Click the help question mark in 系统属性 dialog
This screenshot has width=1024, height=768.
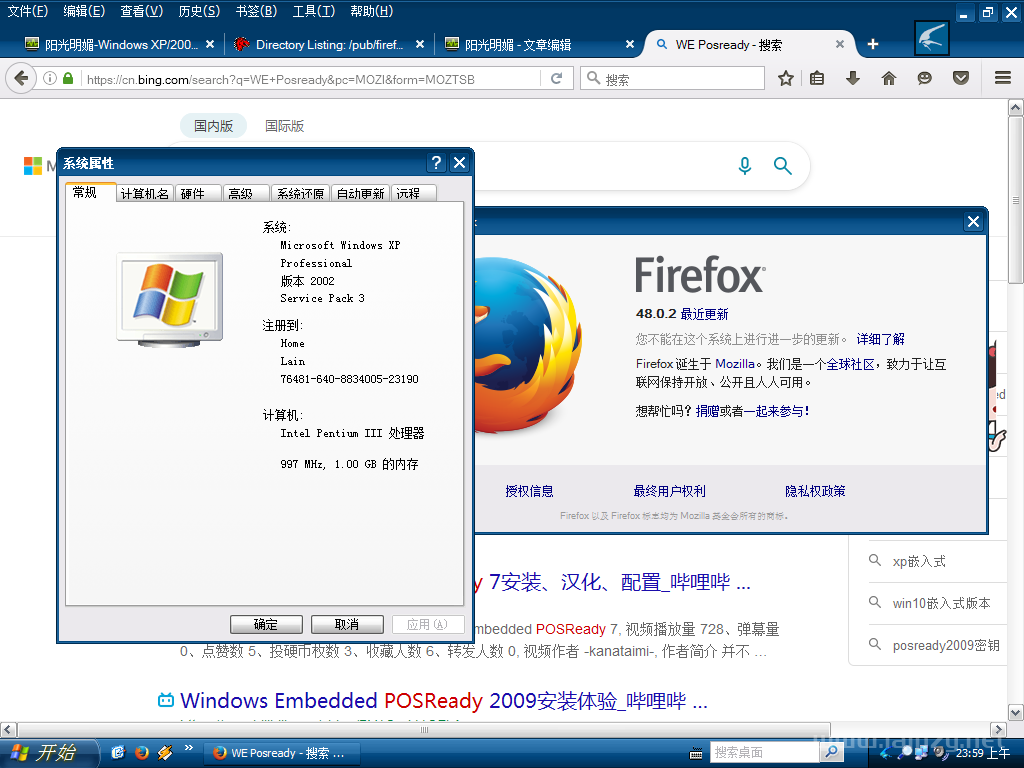(436, 163)
